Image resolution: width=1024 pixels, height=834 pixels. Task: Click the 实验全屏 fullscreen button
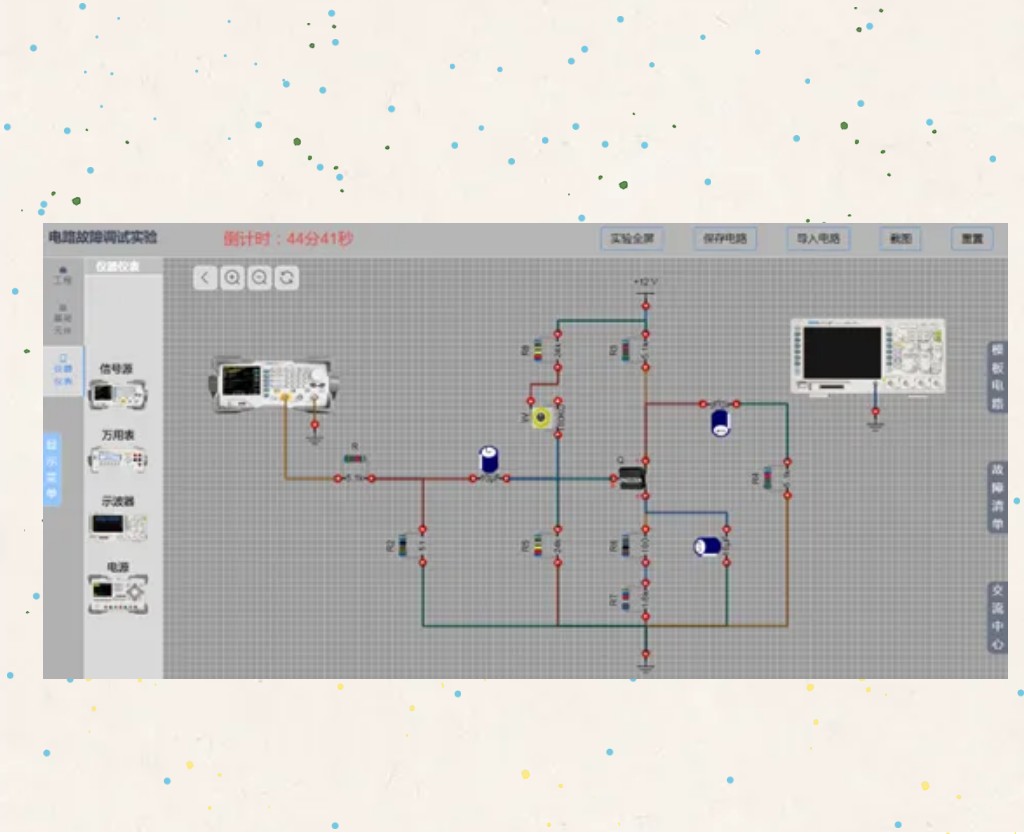tap(632, 239)
